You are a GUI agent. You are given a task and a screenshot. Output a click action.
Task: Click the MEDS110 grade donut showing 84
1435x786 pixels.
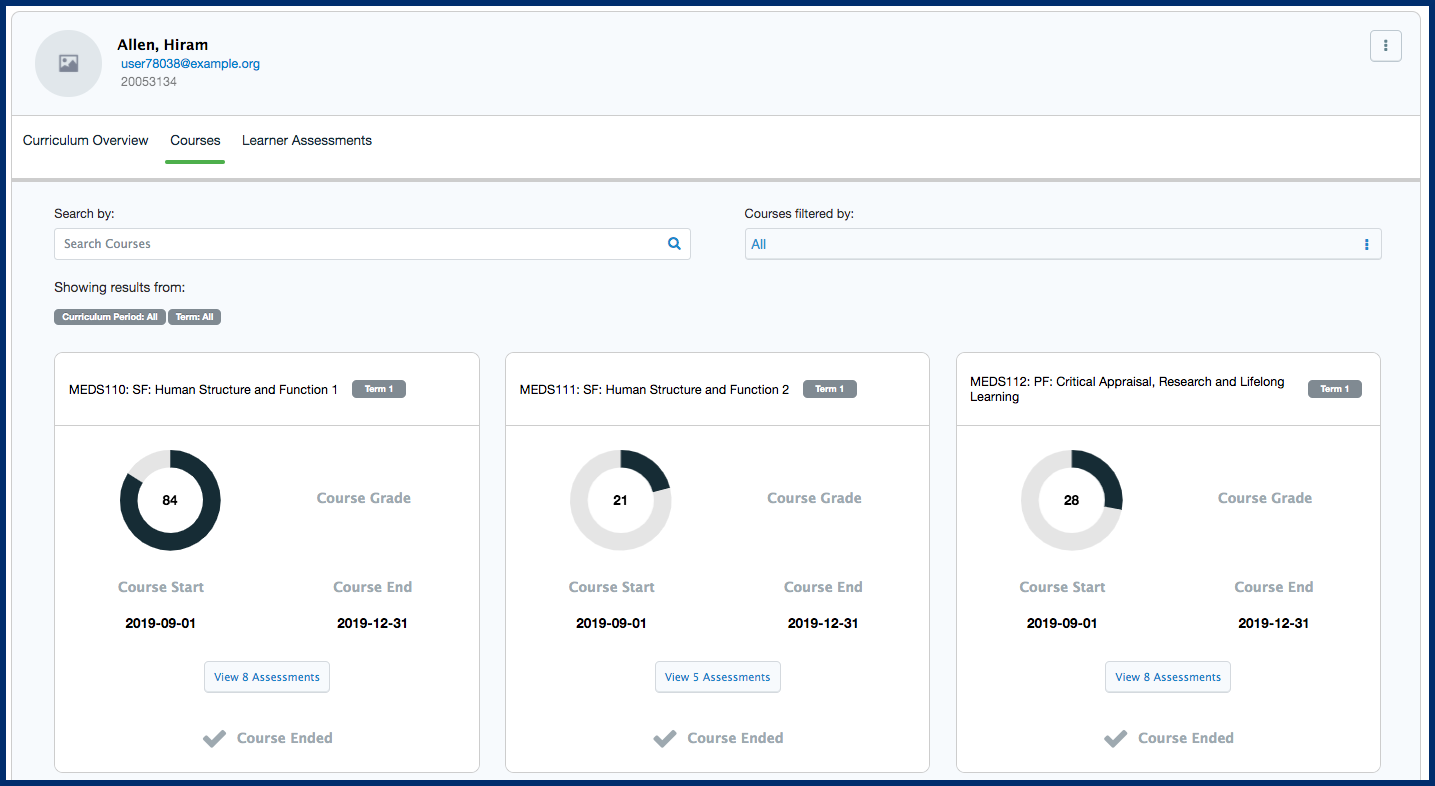170,500
